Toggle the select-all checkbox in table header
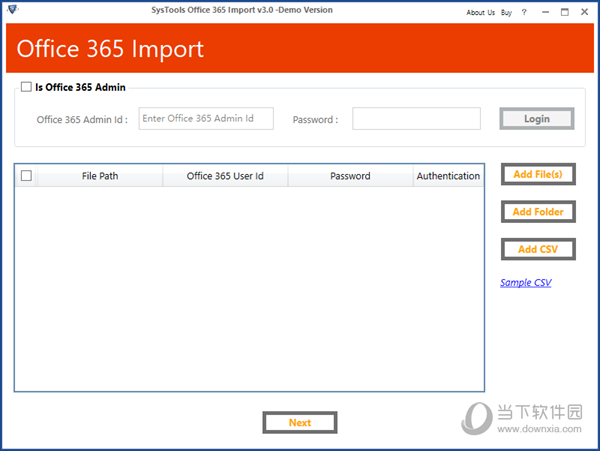 point(26,176)
